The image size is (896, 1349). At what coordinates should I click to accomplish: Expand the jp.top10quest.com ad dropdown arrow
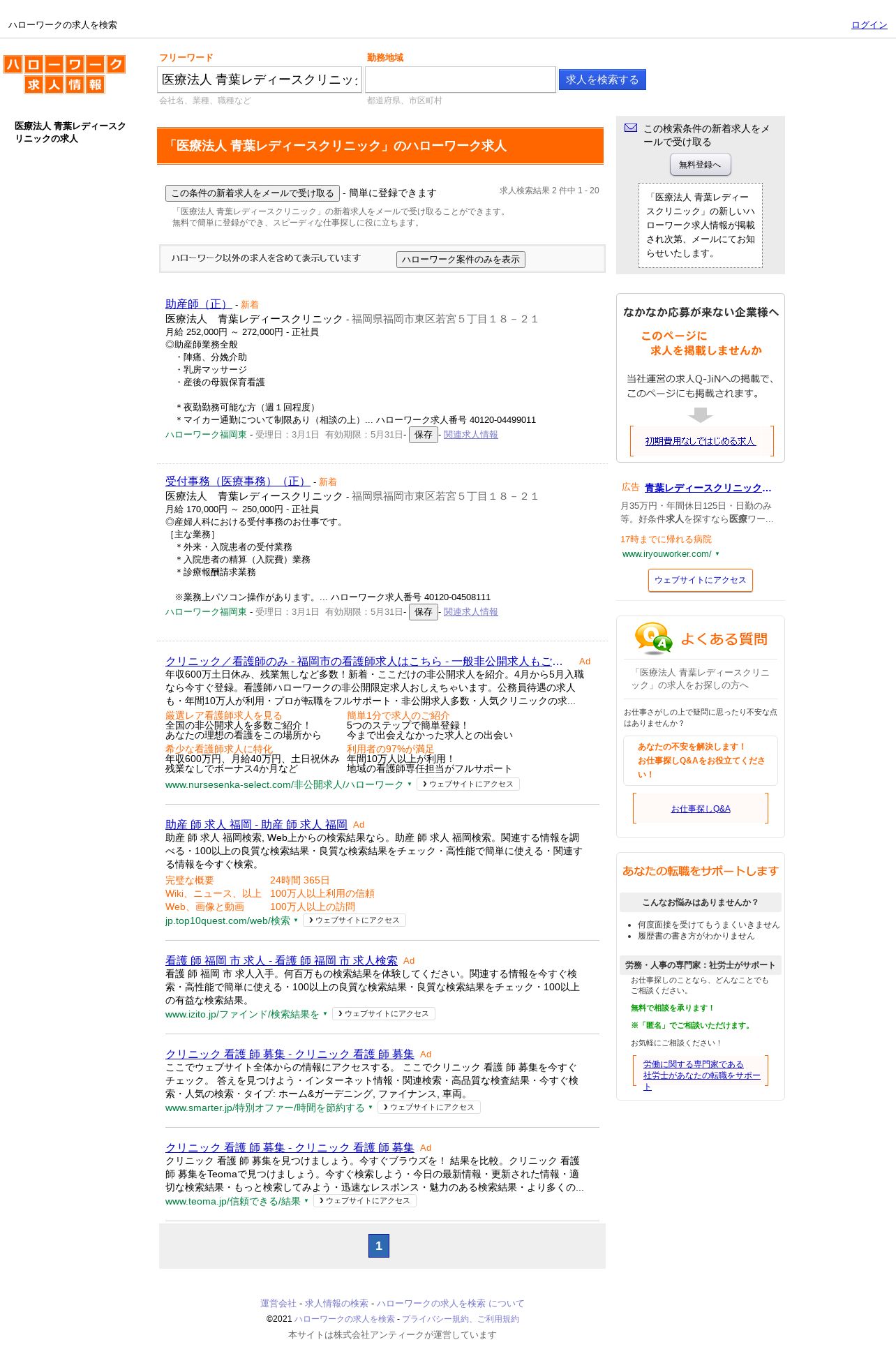296,921
